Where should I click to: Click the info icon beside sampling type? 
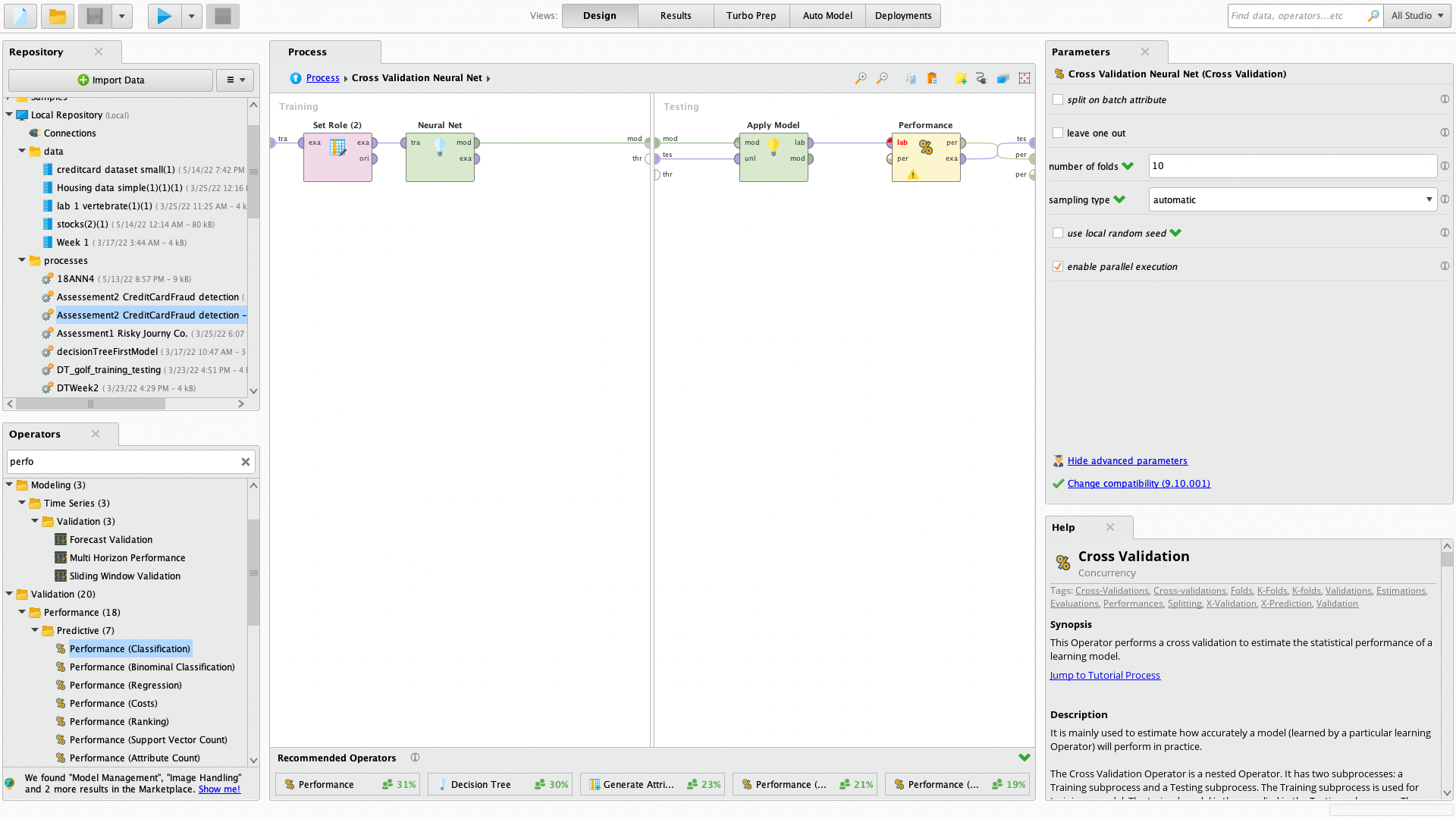[1445, 199]
